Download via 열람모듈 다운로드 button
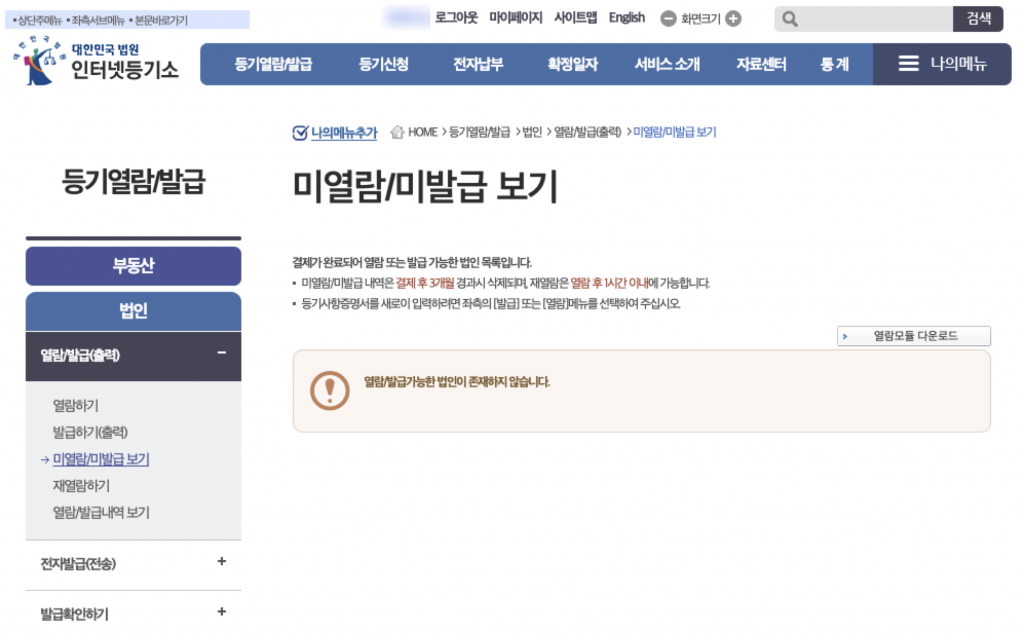The height and width of the screenshot is (633, 1024). (x=914, y=336)
